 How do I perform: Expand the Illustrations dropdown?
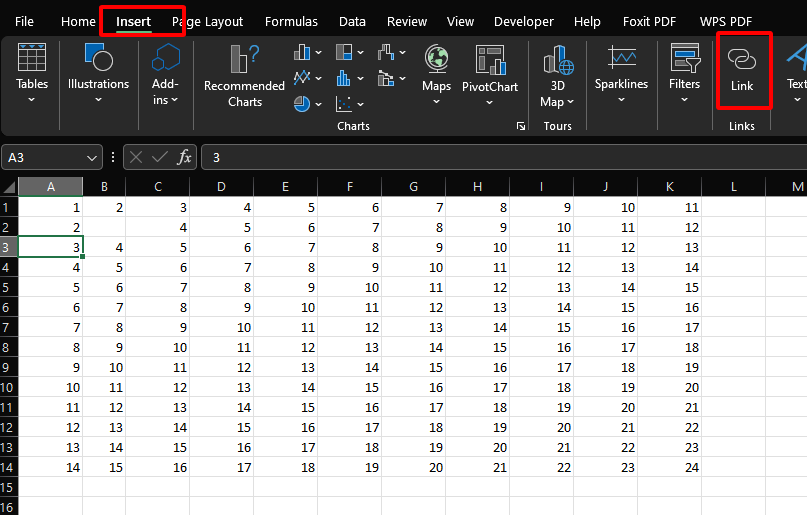(x=98, y=73)
